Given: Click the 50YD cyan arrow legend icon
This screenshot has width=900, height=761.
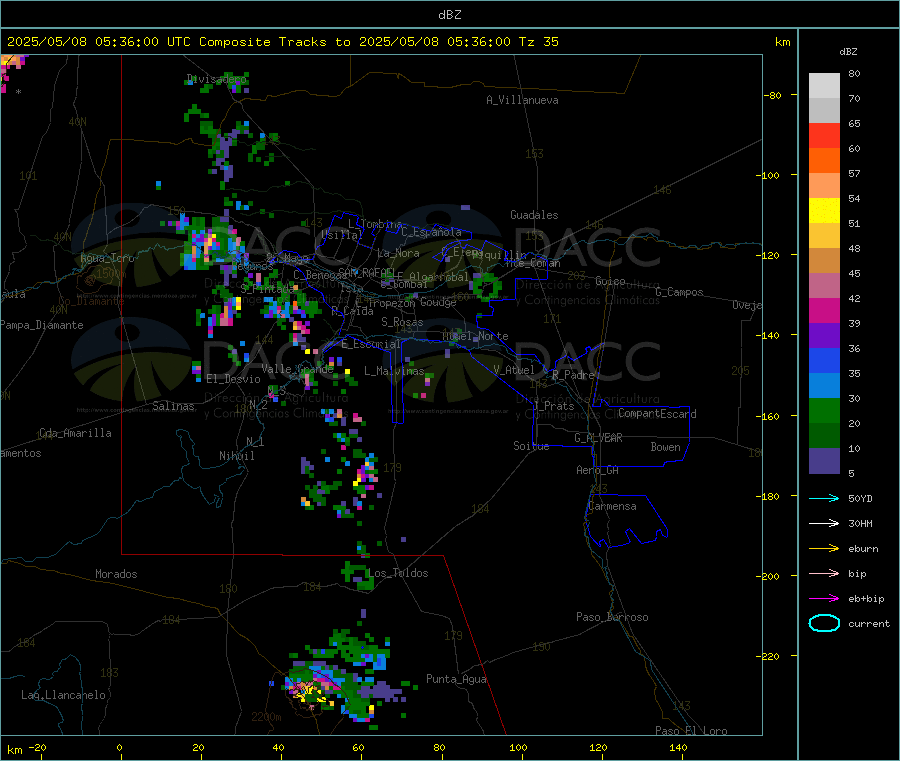Looking at the screenshot, I should pos(824,498).
